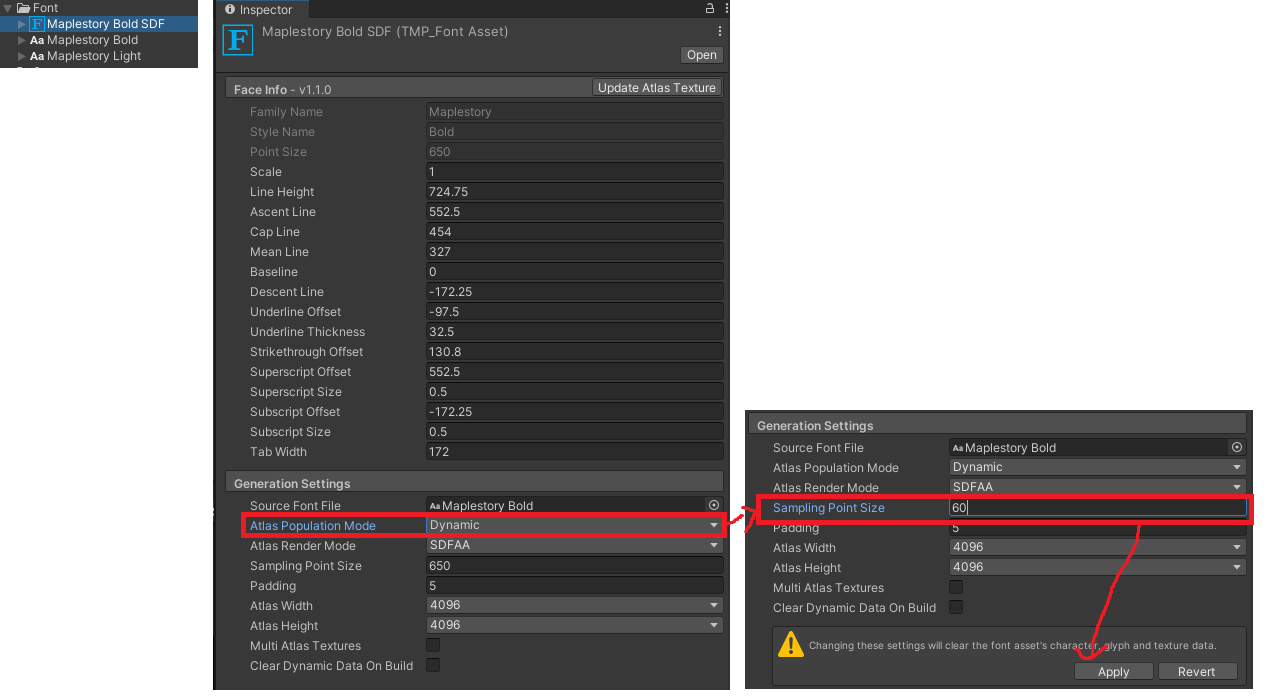The width and height of the screenshot is (1272, 697).
Task: Open the three-dot options for Maplestory Bold SDF
Action: (x=719, y=31)
